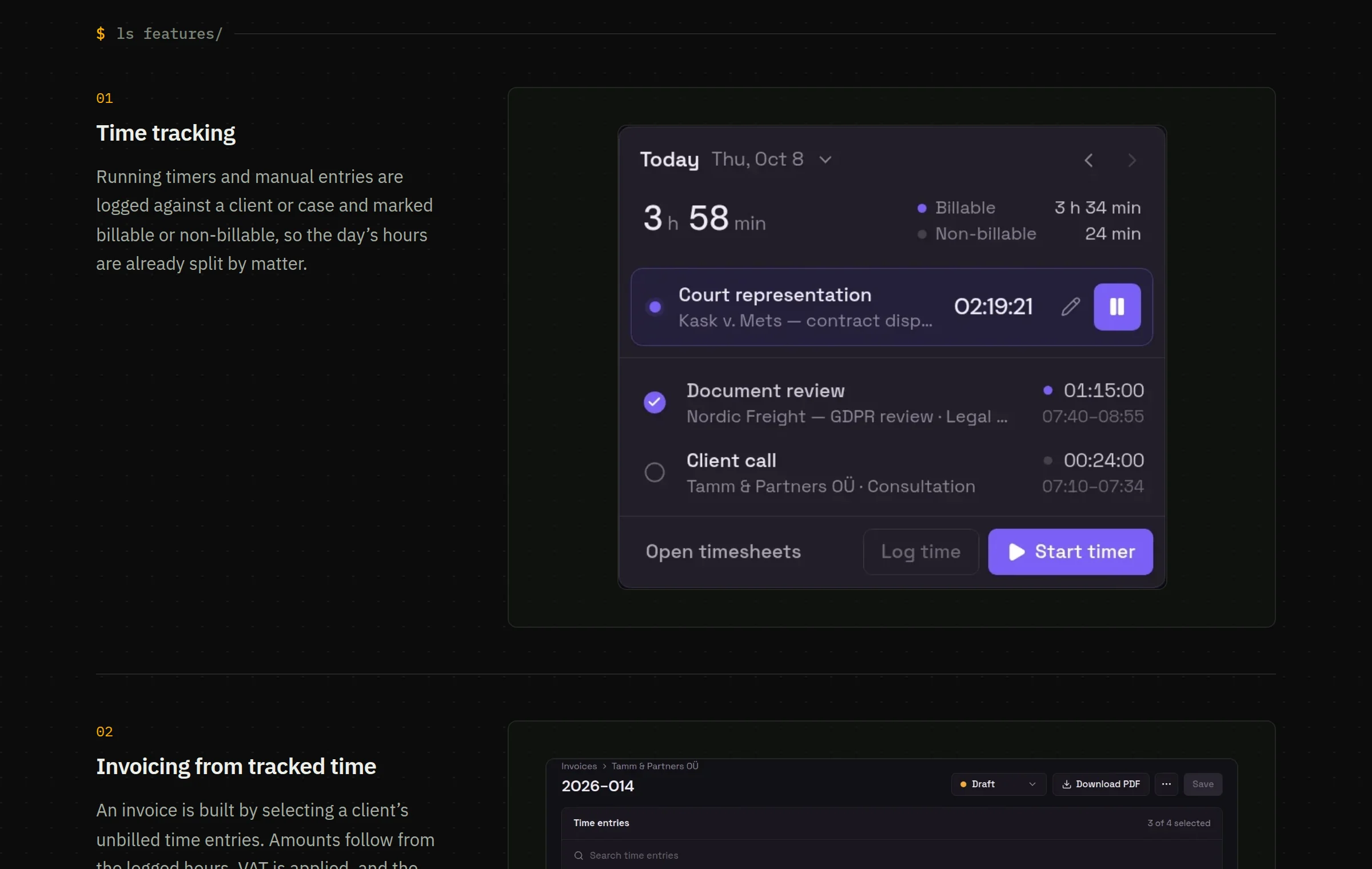Click the Today date heading
The height and width of the screenshot is (869, 1372).
coord(669,160)
